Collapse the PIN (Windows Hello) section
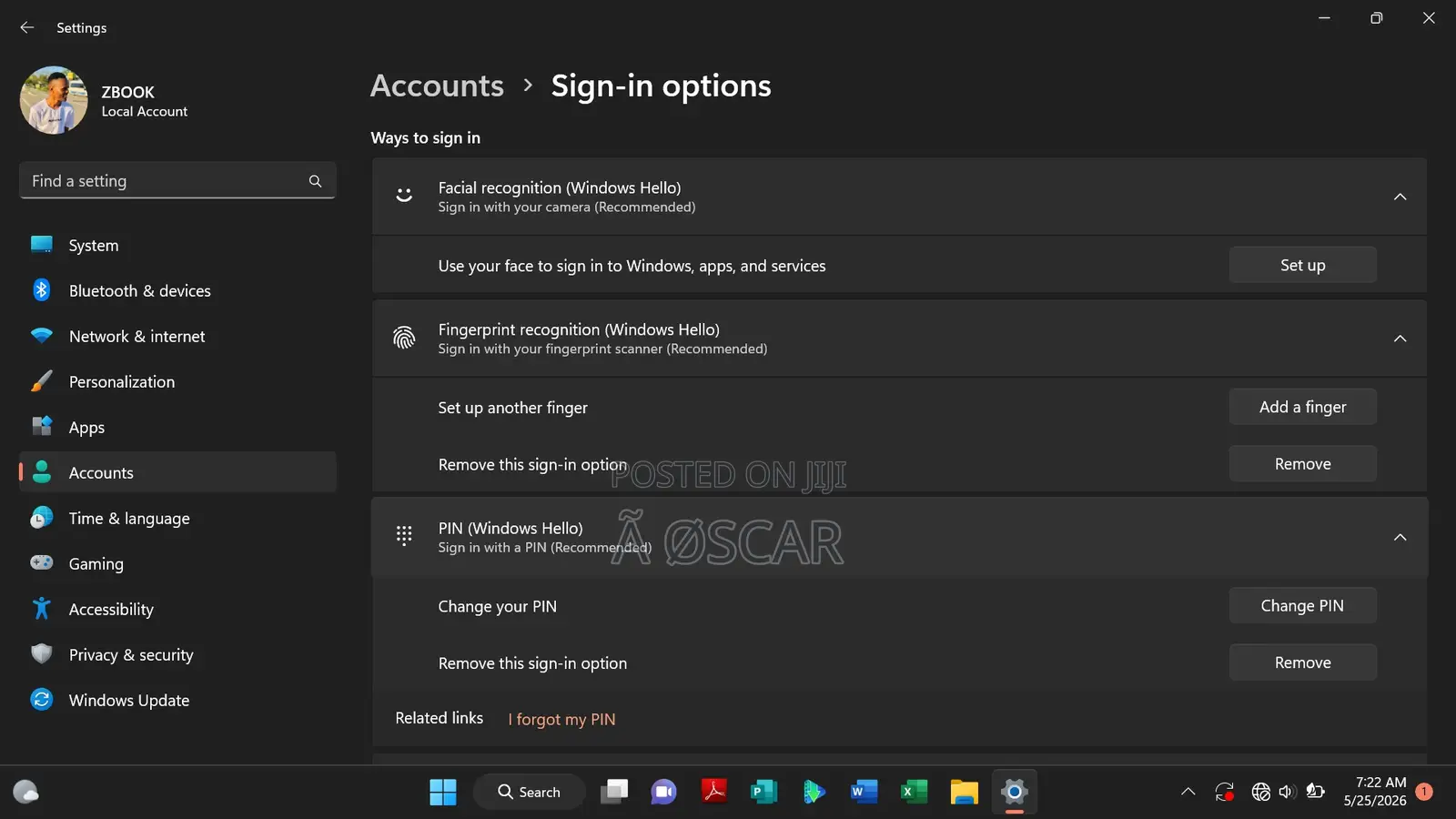This screenshot has height=819, width=1456. (1400, 537)
